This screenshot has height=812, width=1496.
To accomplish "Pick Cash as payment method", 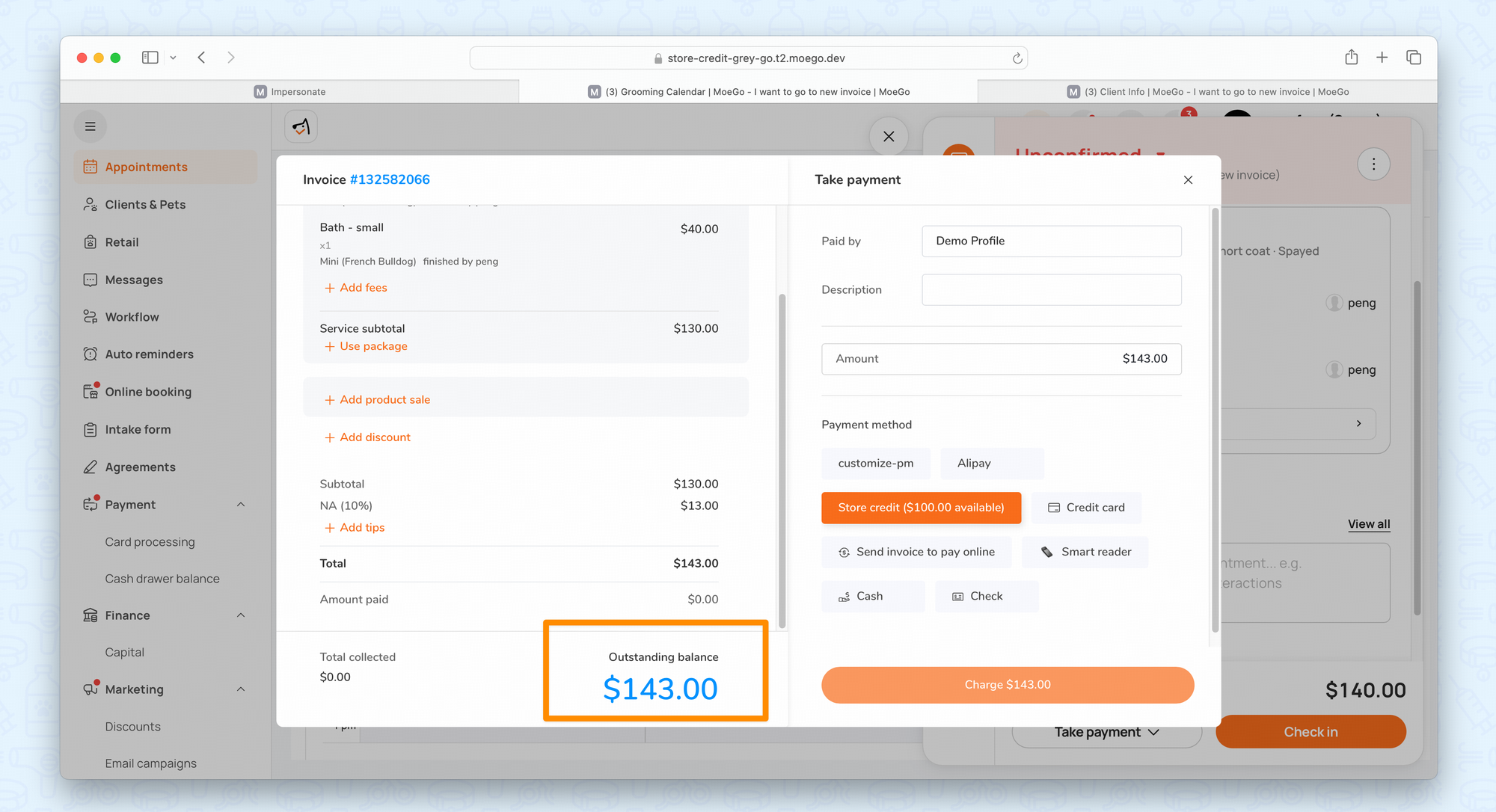I will pos(872,597).
